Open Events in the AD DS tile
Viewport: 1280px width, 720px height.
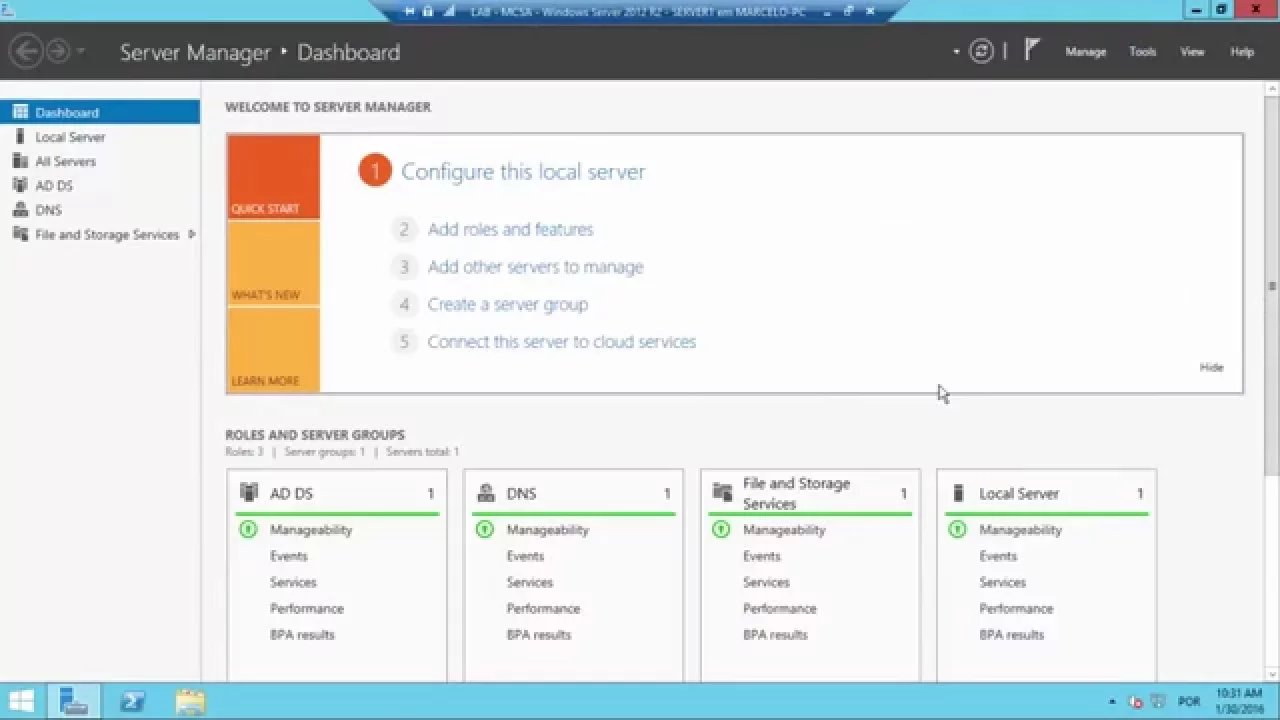288,556
